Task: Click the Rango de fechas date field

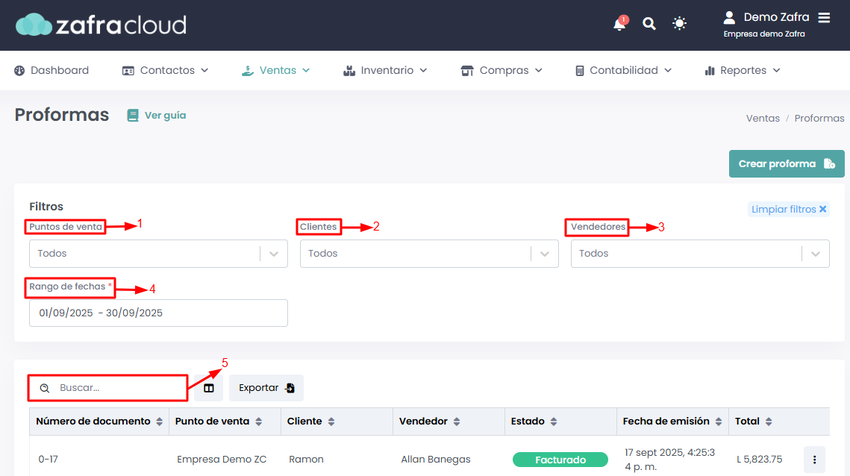Action: (x=158, y=313)
